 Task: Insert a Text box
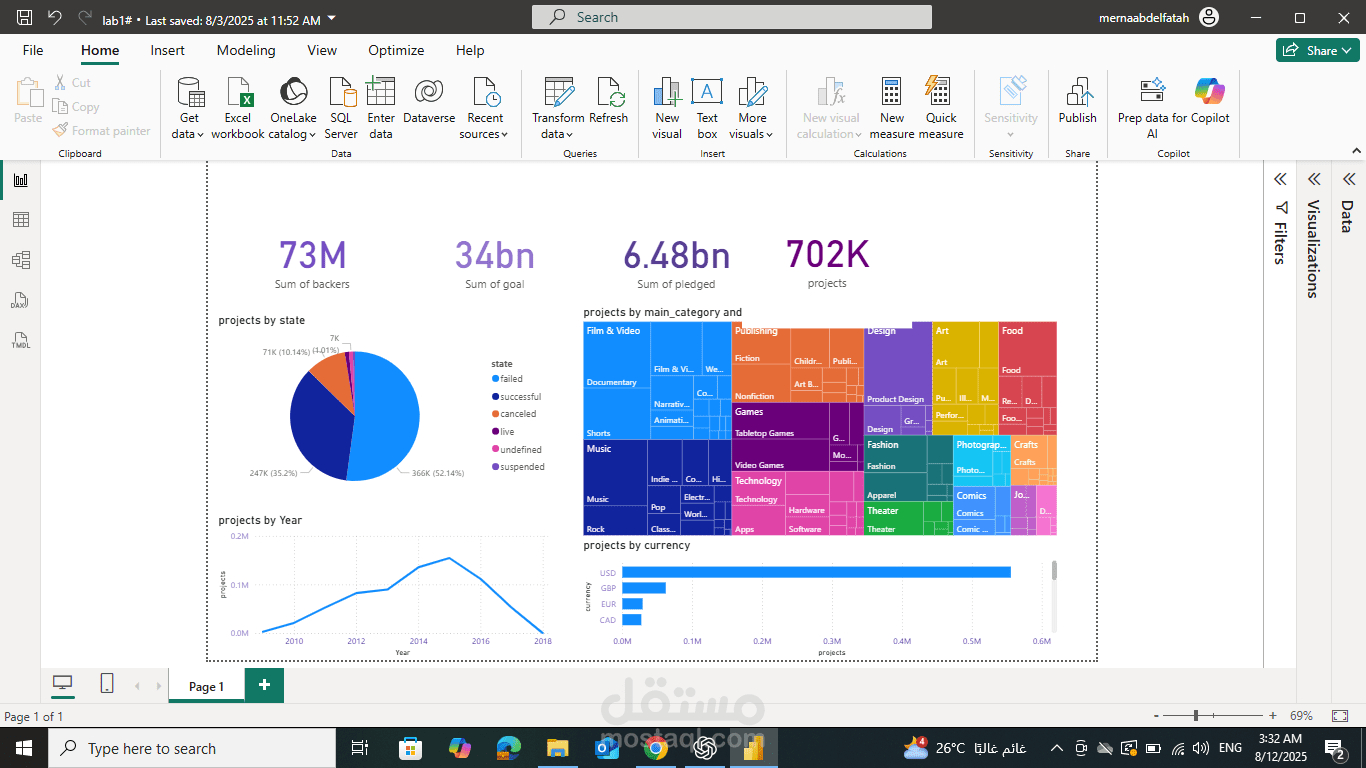coord(707,108)
